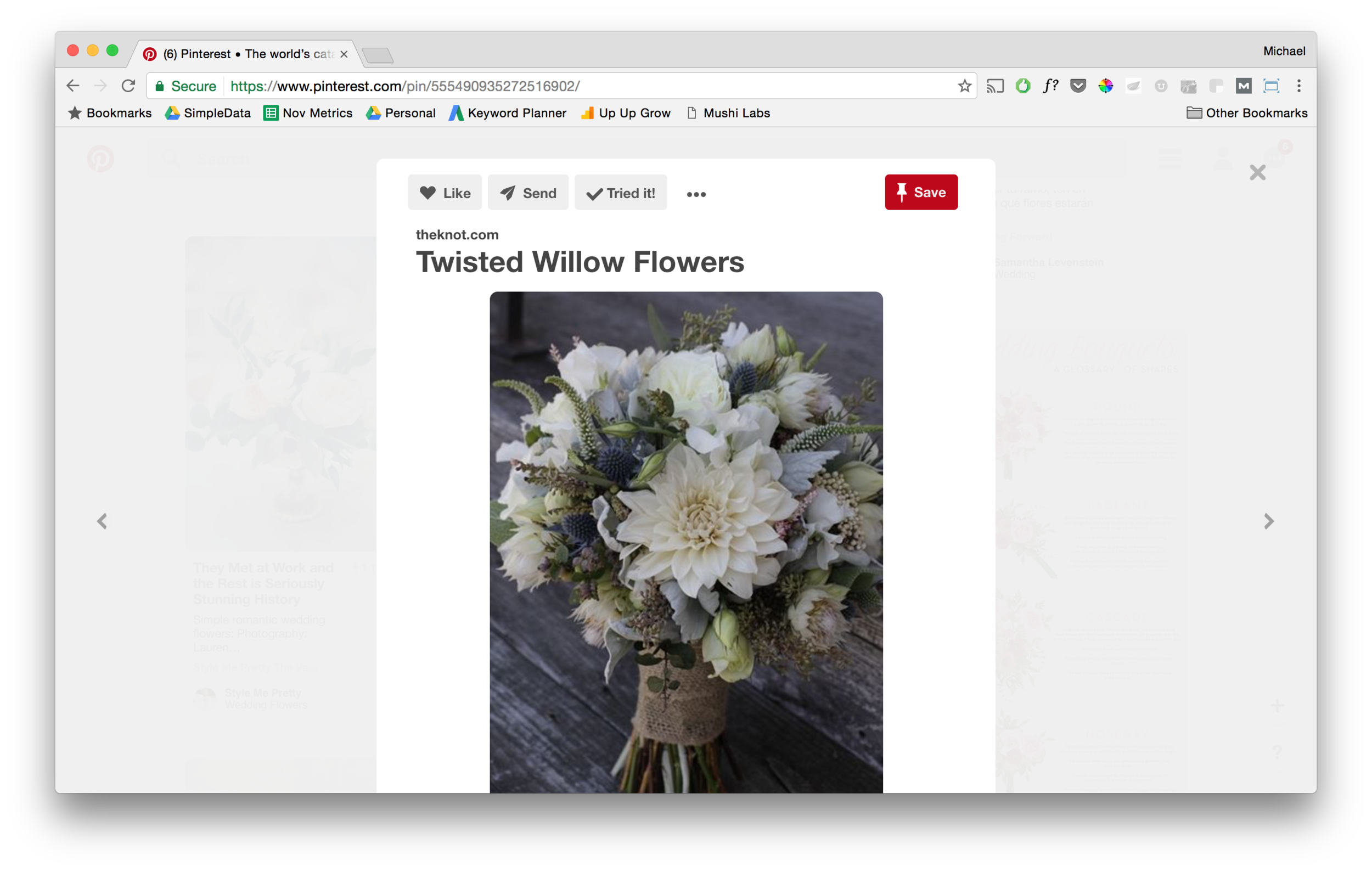Like the Twisted Willow Flowers pin

(445, 193)
